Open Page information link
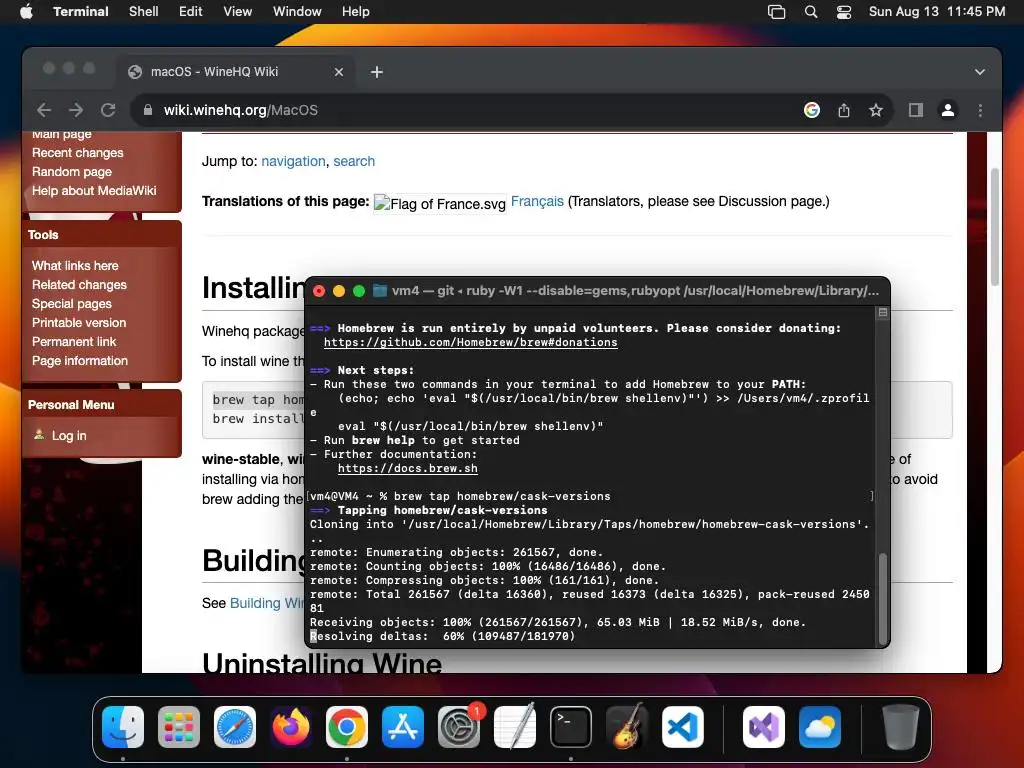The image size is (1024, 768). tap(80, 360)
